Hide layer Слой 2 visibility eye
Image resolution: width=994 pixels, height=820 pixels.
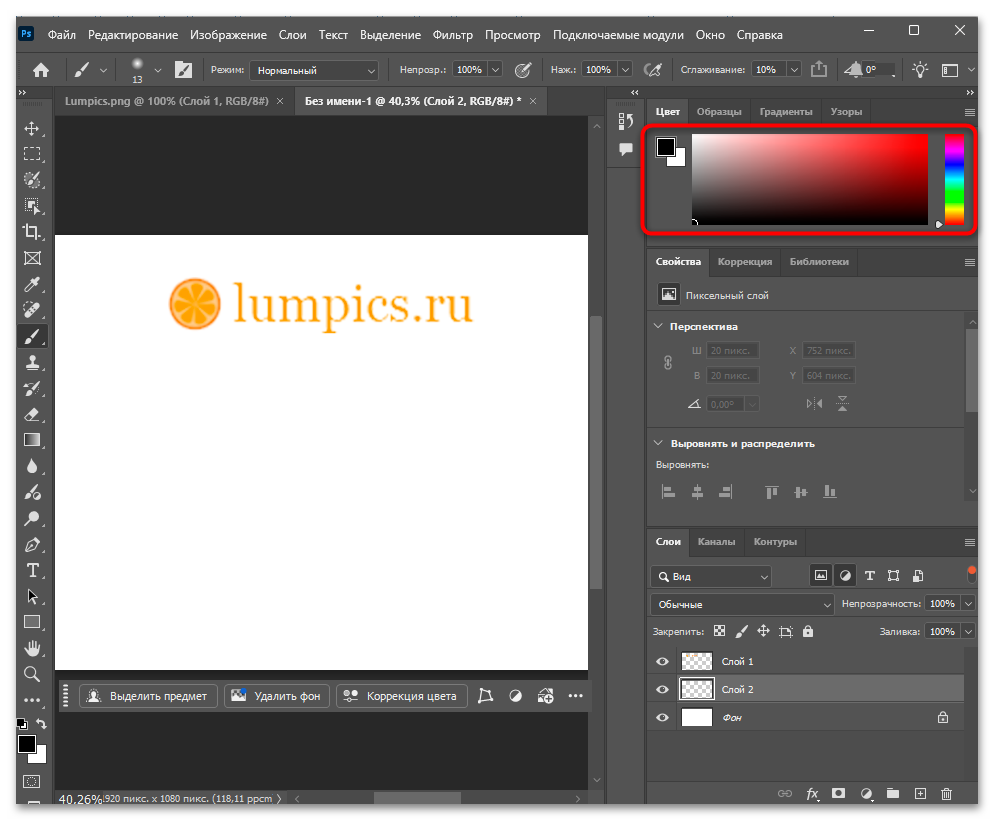pyautogui.click(x=662, y=689)
